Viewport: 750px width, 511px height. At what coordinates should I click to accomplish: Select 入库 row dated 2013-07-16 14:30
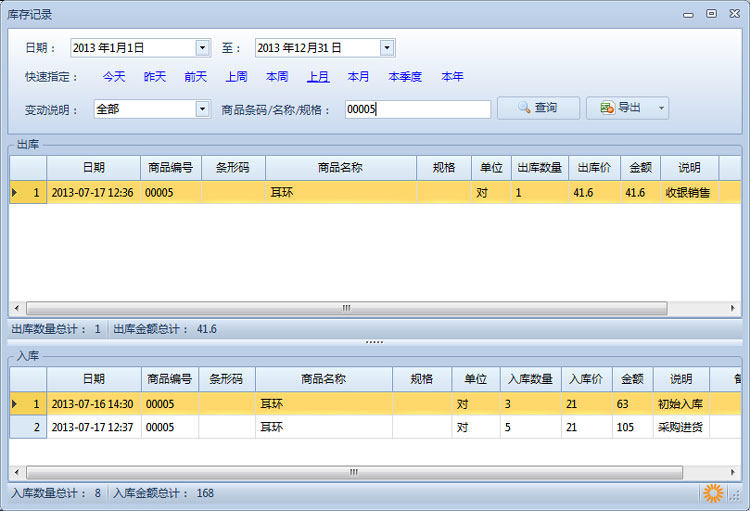[375, 404]
